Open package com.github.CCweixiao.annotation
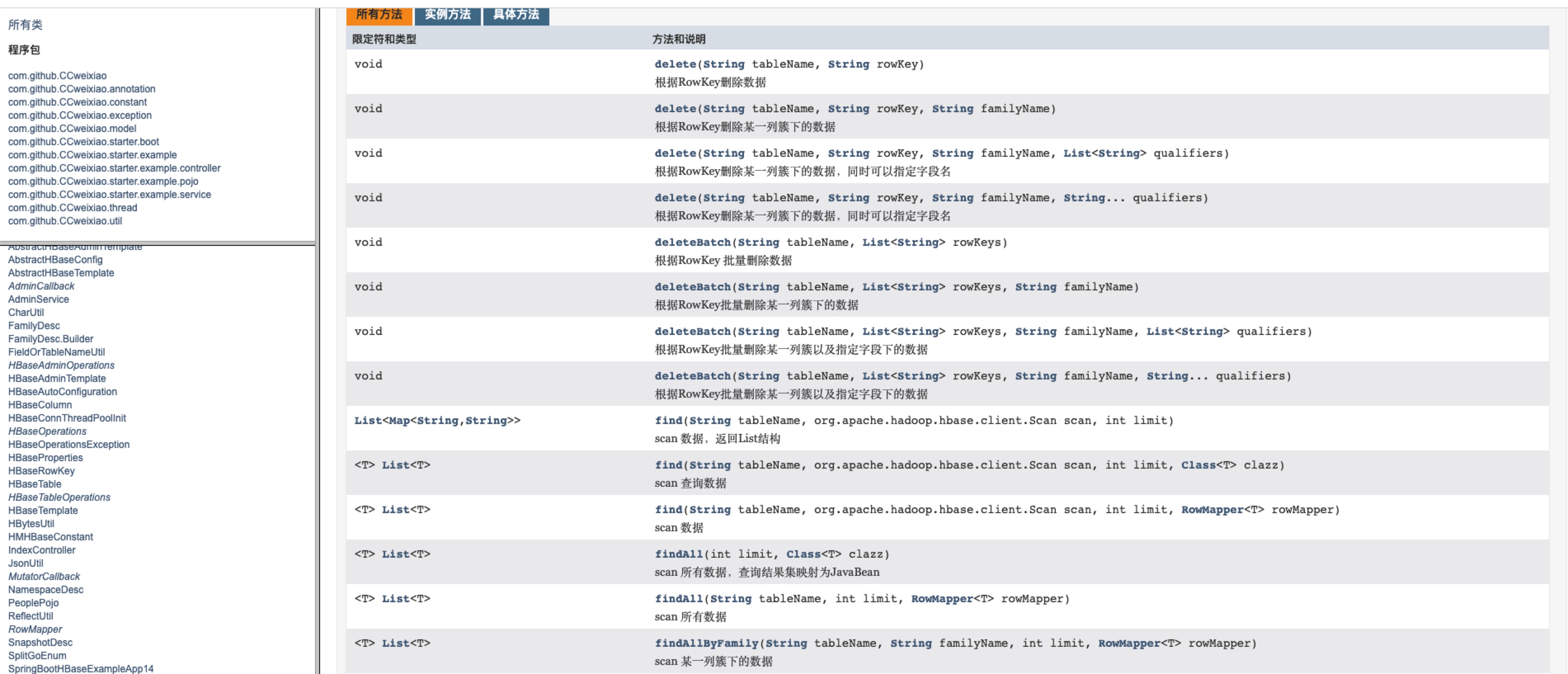 [x=82, y=89]
